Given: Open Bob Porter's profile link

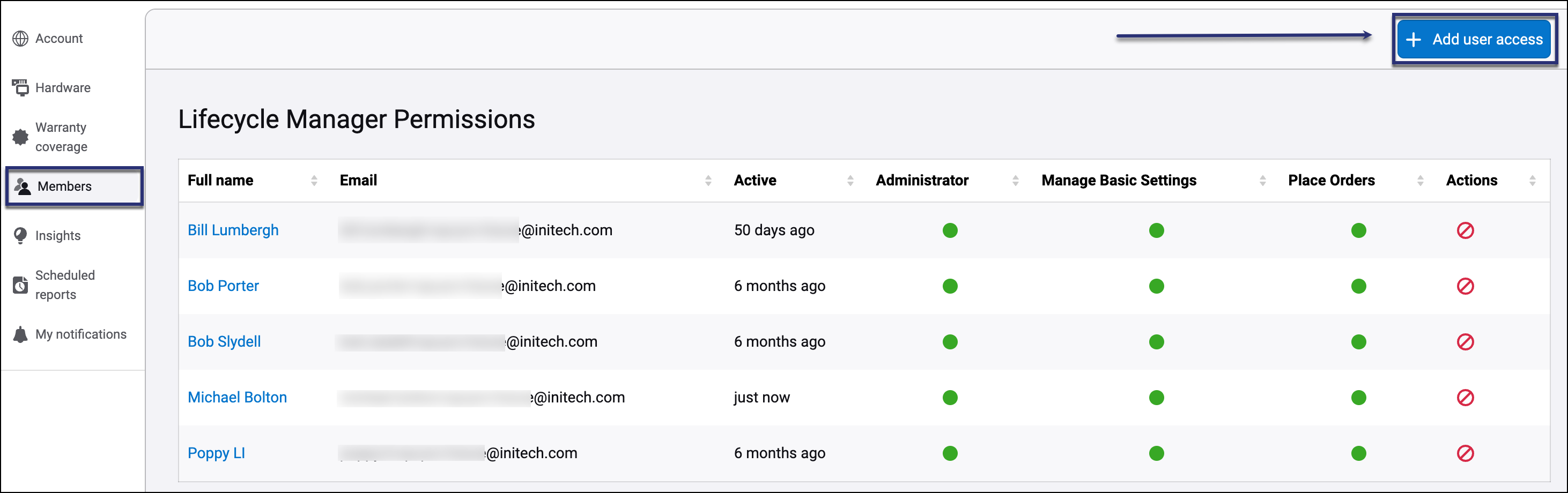Looking at the screenshot, I should point(223,286).
